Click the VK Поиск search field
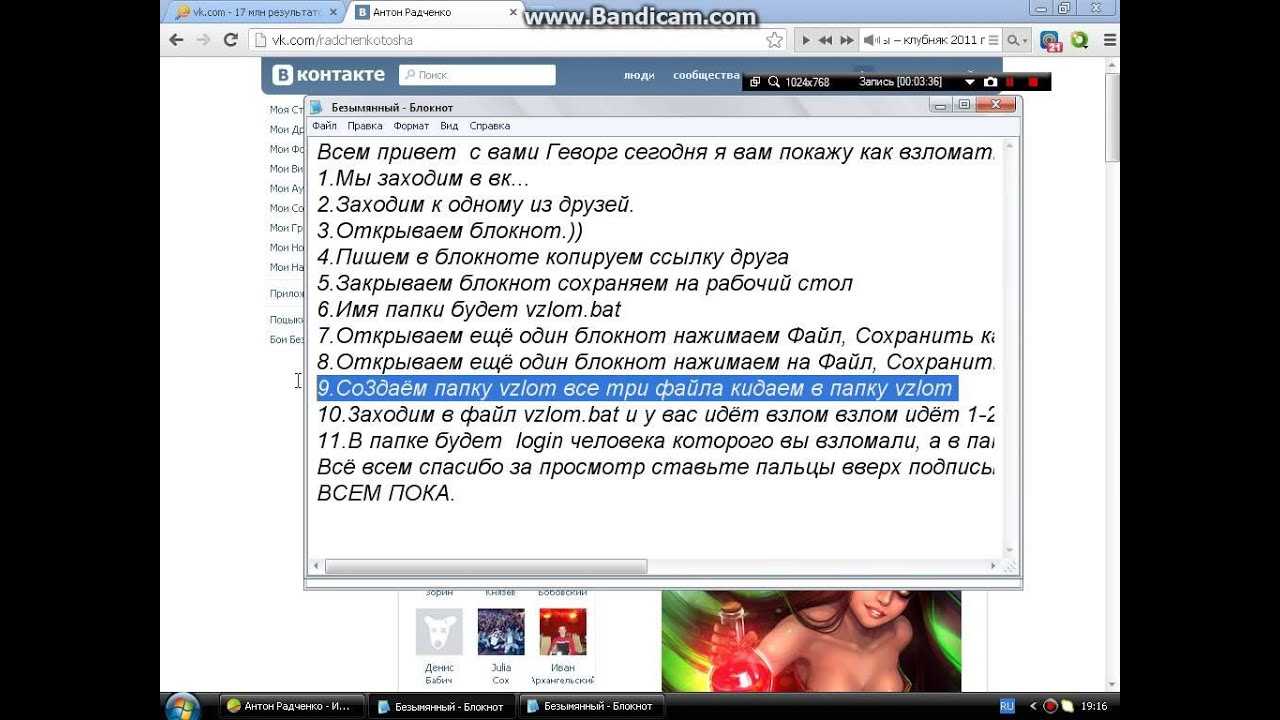 tap(477, 75)
